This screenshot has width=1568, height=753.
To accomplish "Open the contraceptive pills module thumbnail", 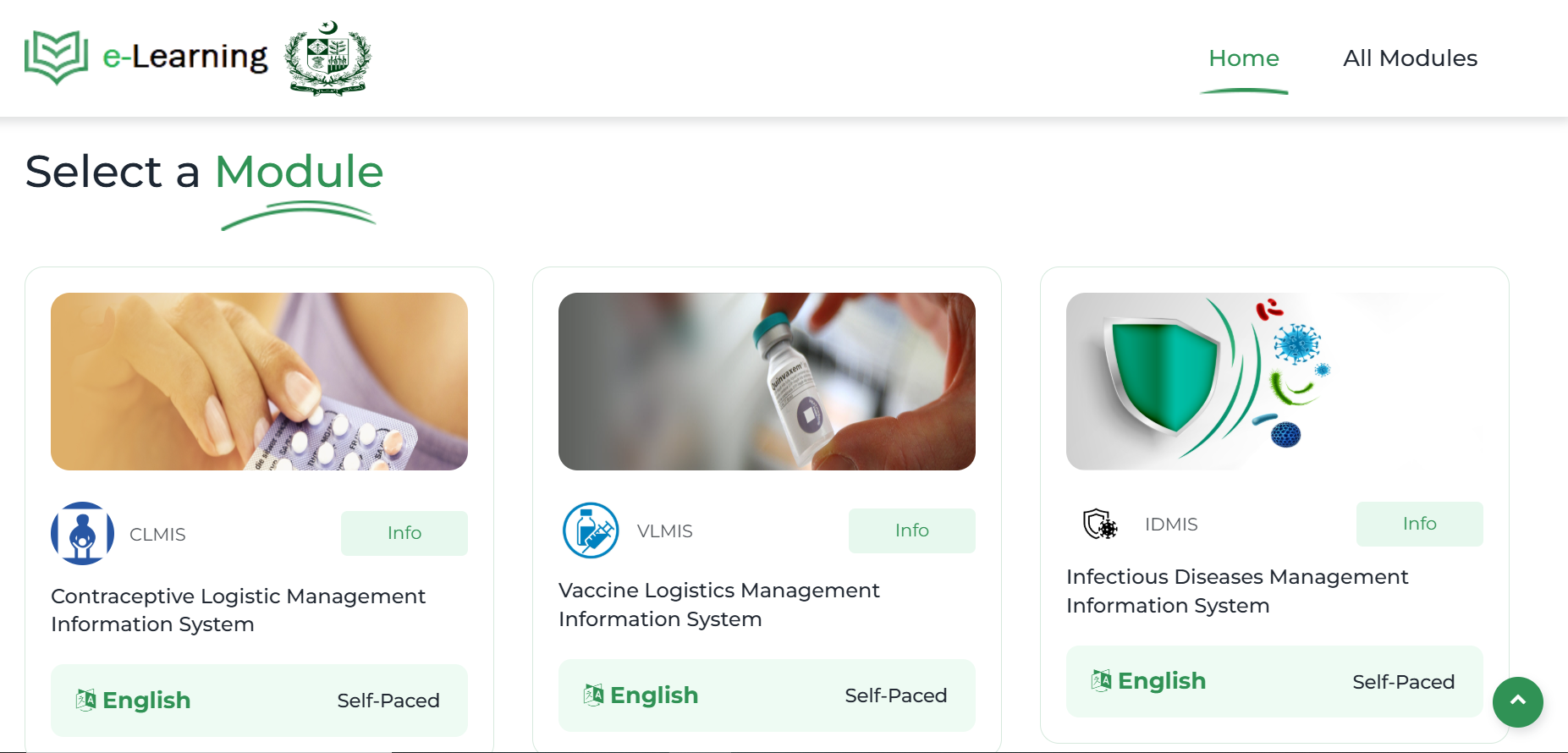I will coord(259,382).
